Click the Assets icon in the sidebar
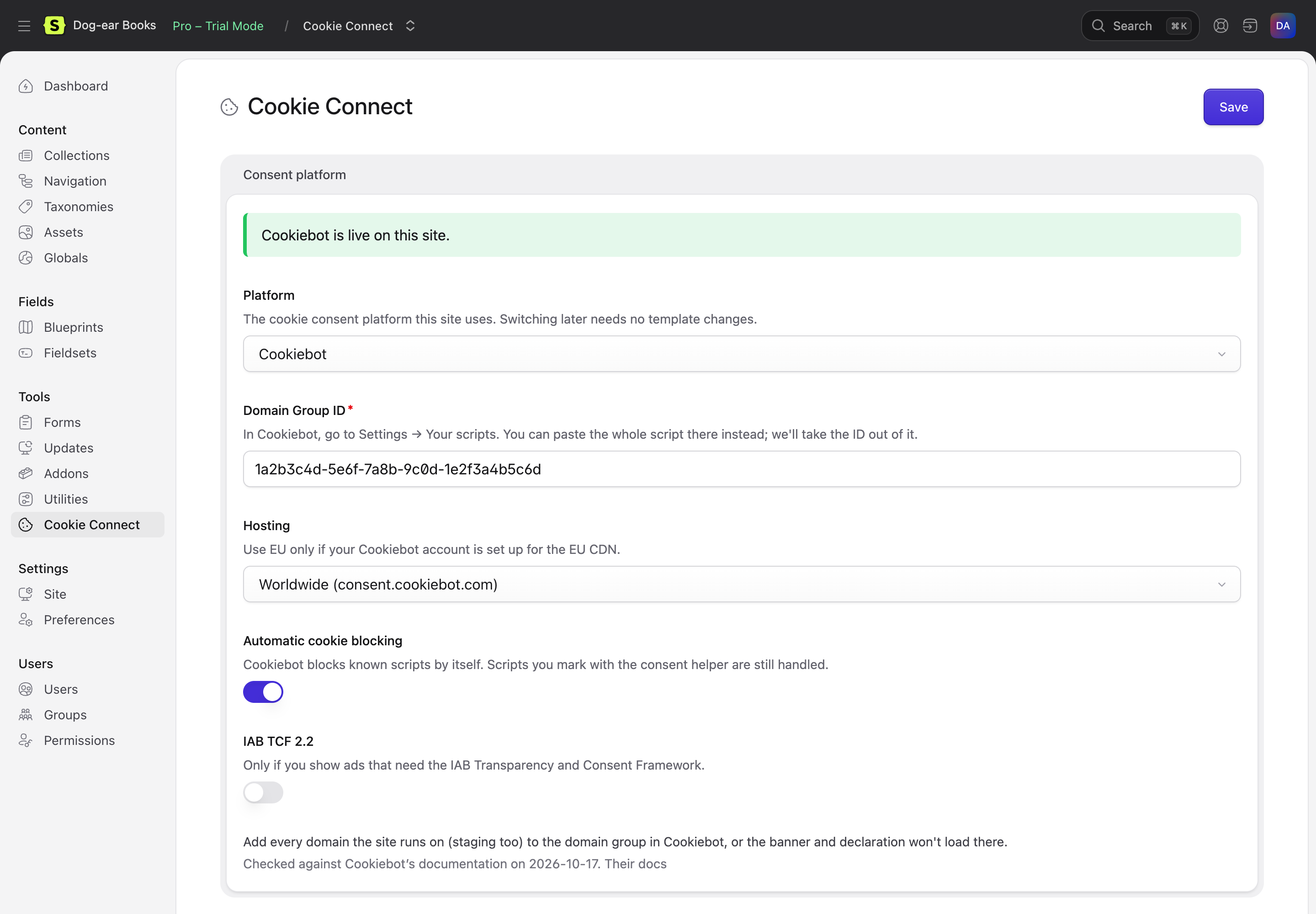 click(26, 232)
